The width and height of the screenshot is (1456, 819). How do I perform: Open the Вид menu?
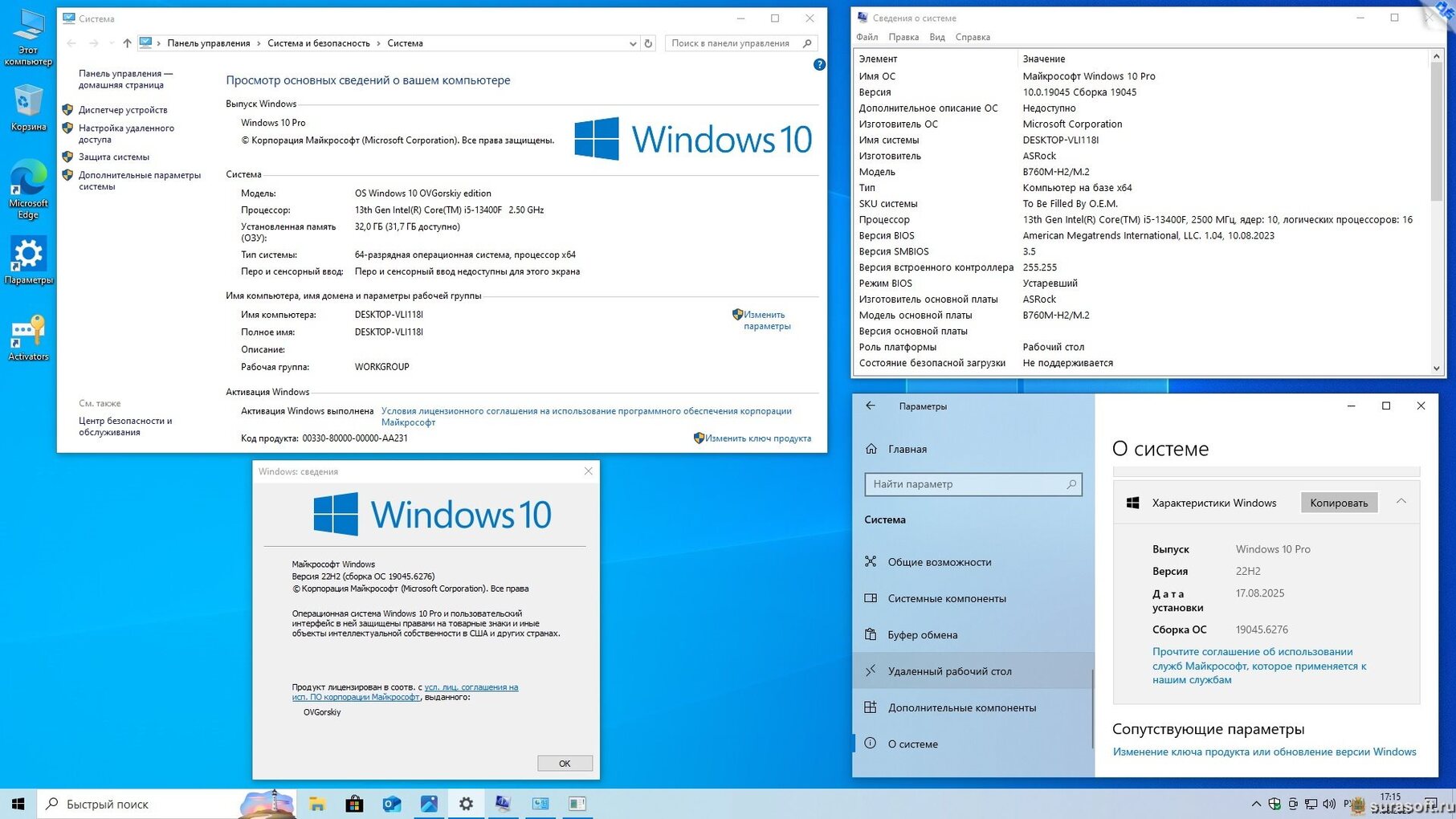pos(936,37)
